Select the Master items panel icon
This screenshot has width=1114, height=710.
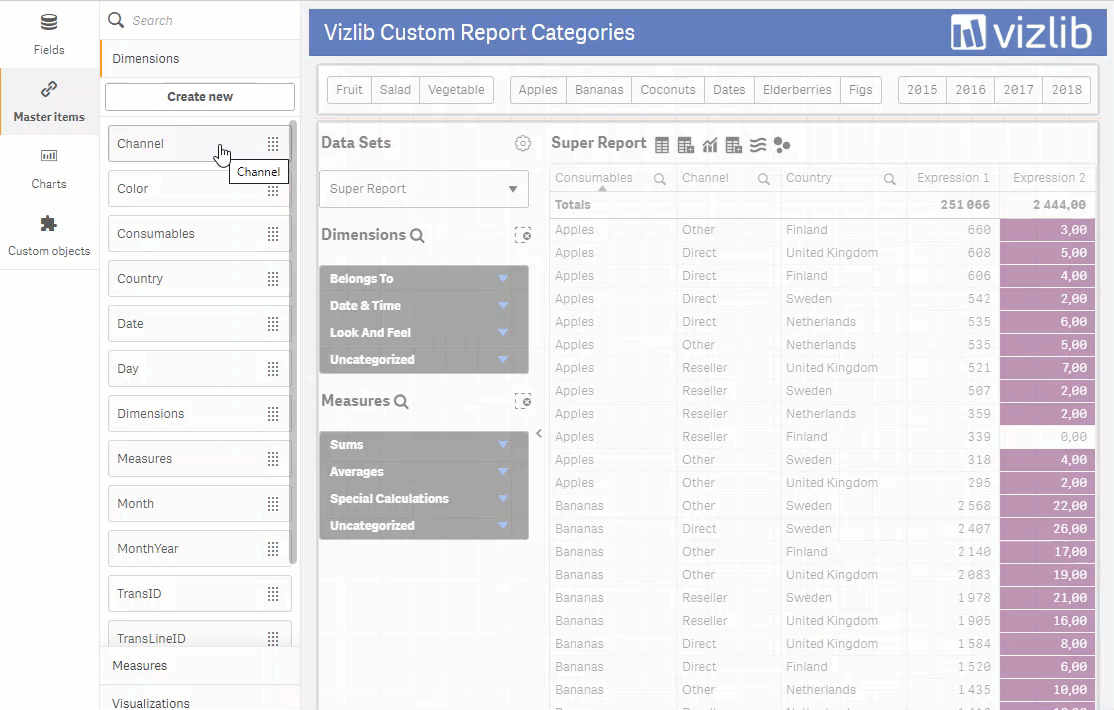[49, 90]
